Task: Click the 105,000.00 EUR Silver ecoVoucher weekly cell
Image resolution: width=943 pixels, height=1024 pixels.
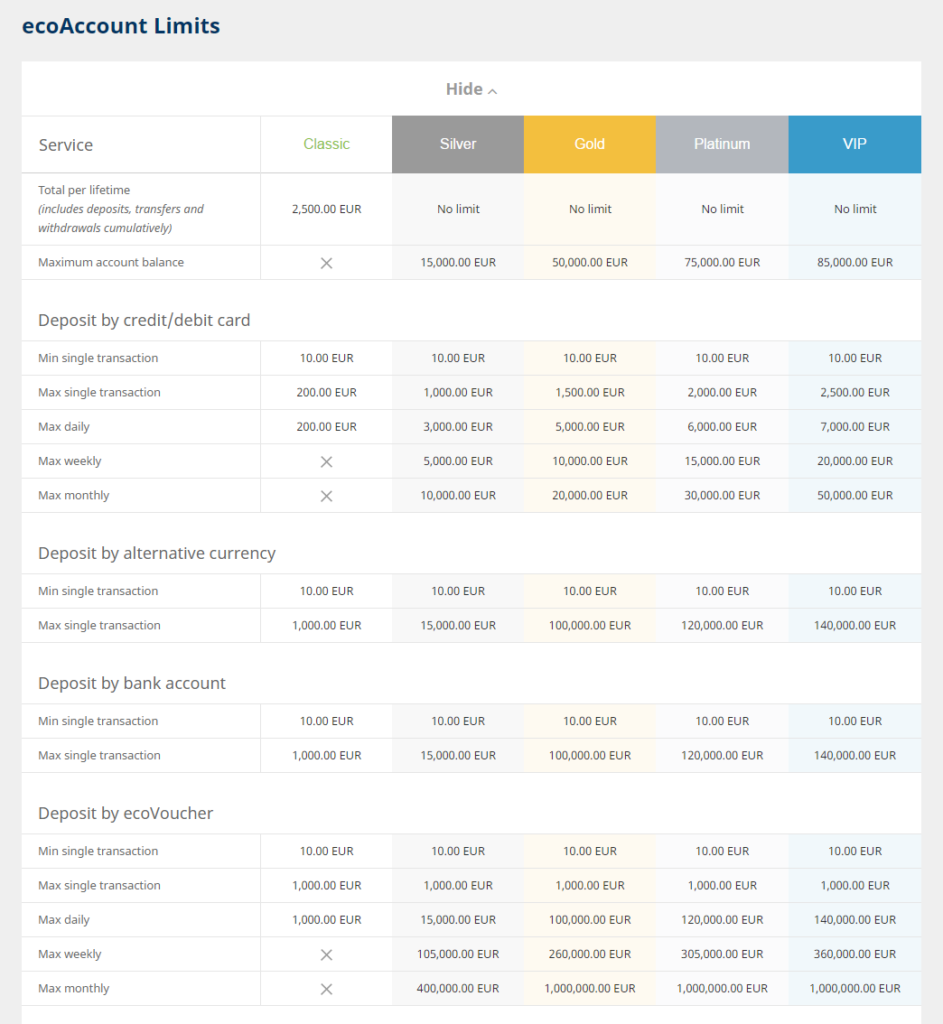Action: coord(458,954)
